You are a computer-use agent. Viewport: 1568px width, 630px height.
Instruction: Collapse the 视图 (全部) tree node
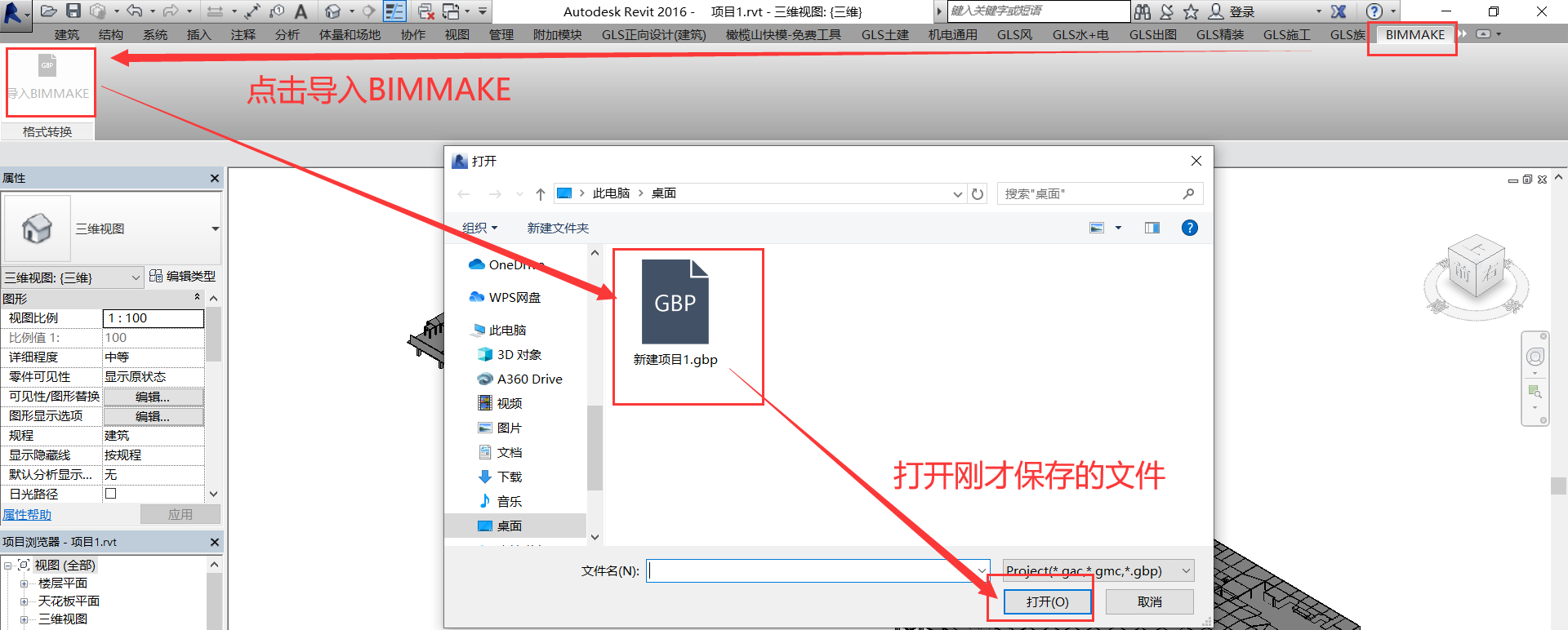(x=7, y=566)
